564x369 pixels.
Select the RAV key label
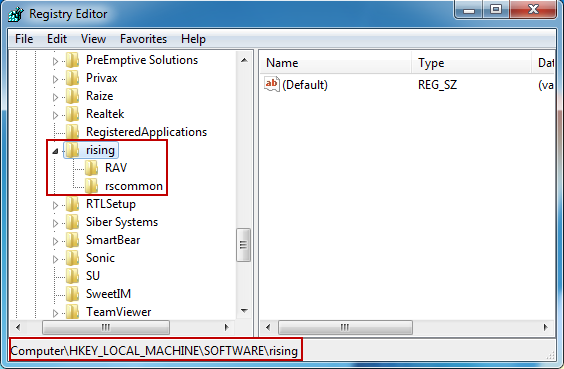pos(116,168)
